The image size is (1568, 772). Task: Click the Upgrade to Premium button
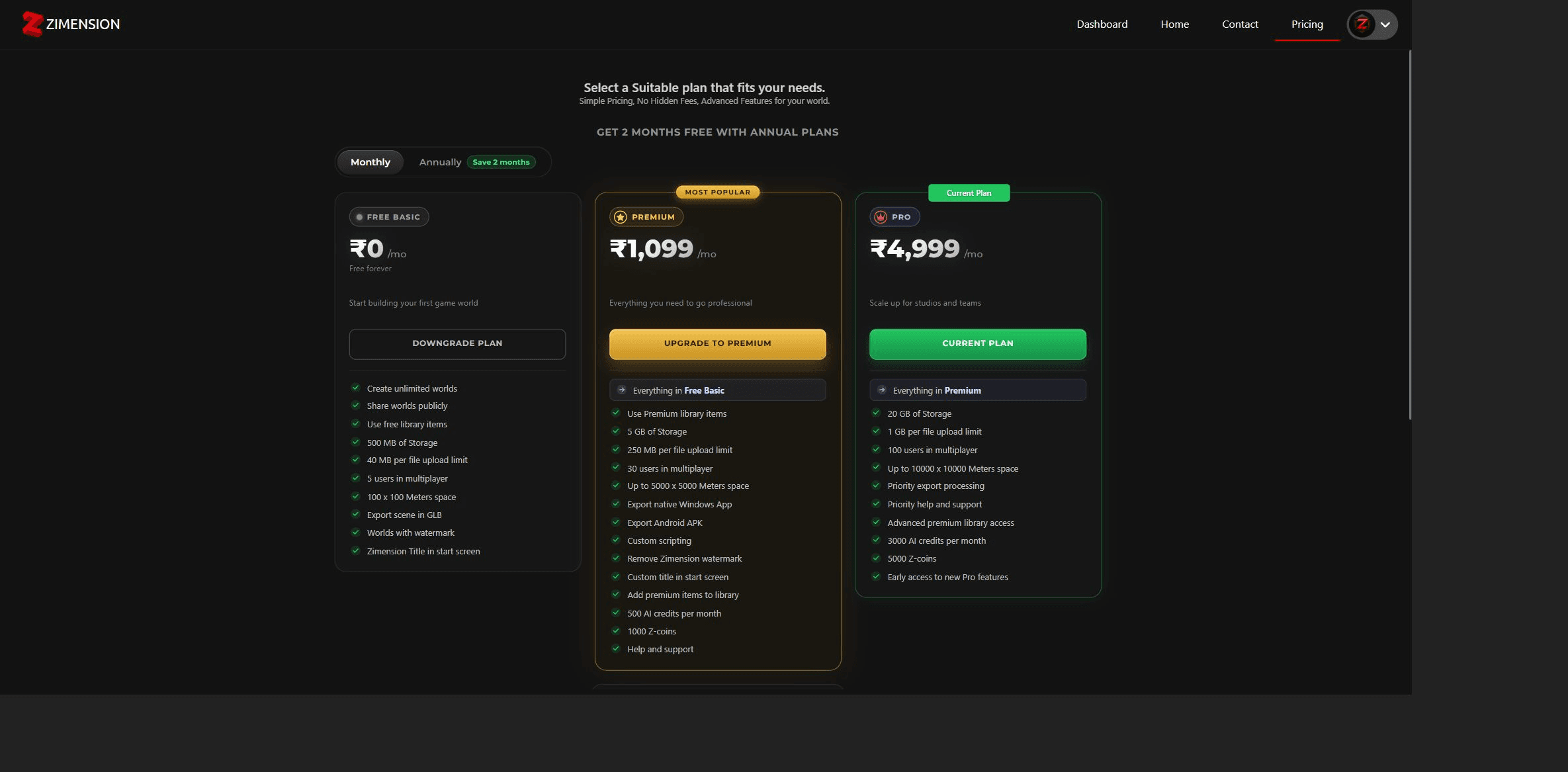click(x=717, y=343)
